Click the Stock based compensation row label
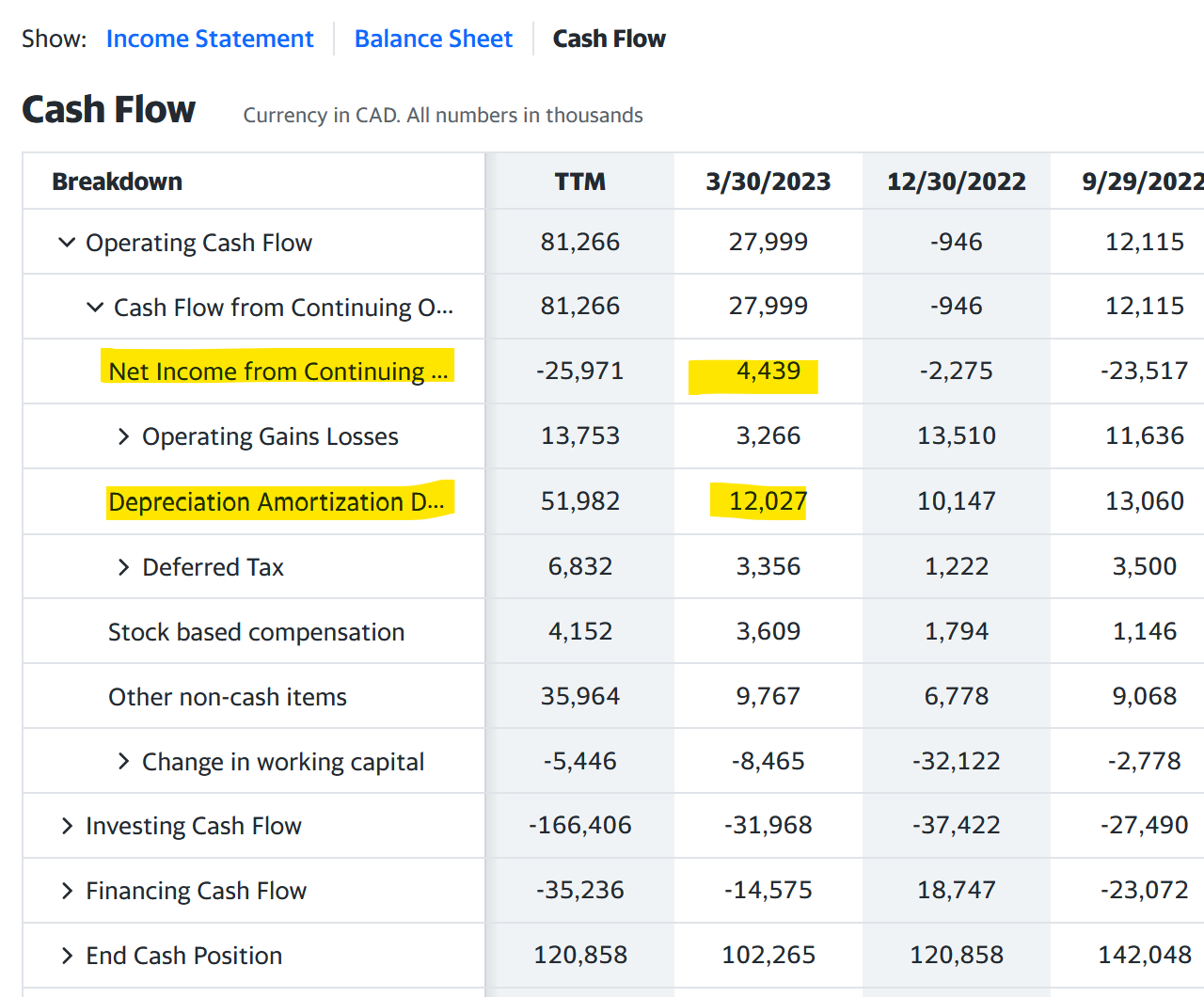1204x997 pixels. tap(256, 632)
